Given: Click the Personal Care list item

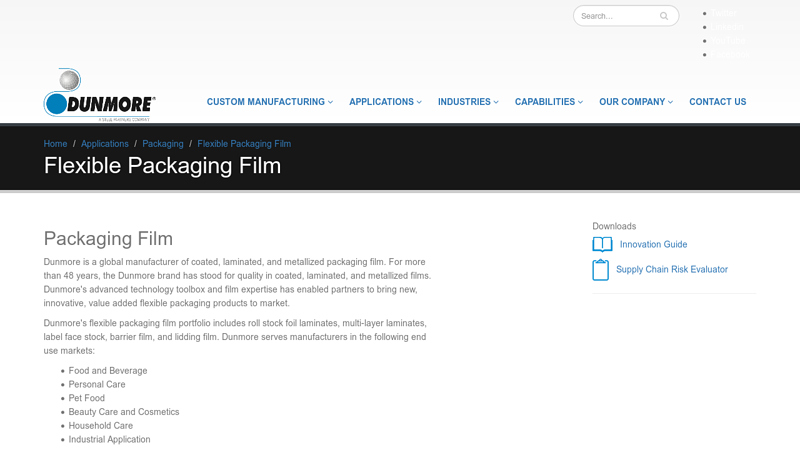Looking at the screenshot, I should (97, 385).
